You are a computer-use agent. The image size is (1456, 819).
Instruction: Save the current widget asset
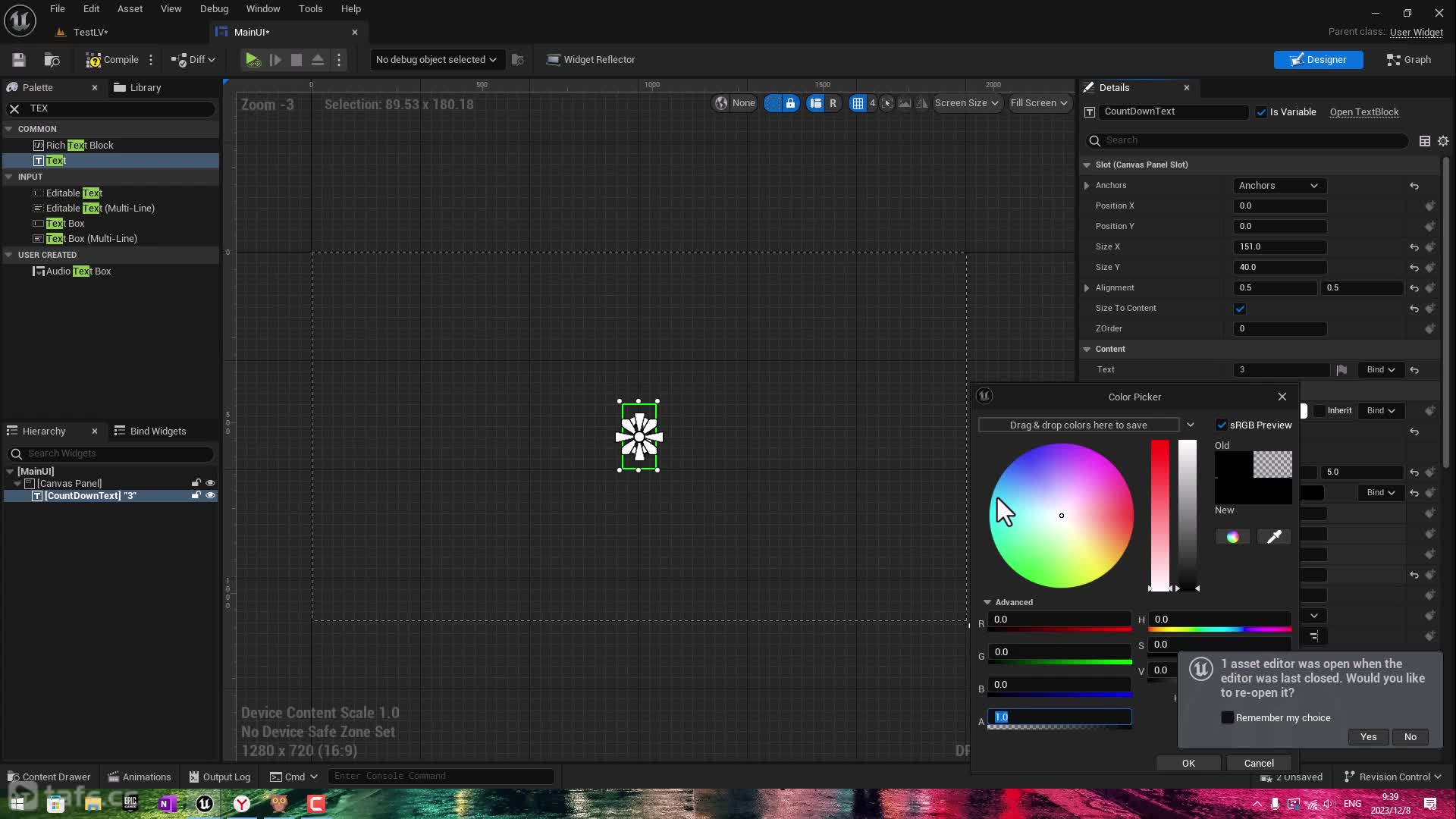click(19, 59)
